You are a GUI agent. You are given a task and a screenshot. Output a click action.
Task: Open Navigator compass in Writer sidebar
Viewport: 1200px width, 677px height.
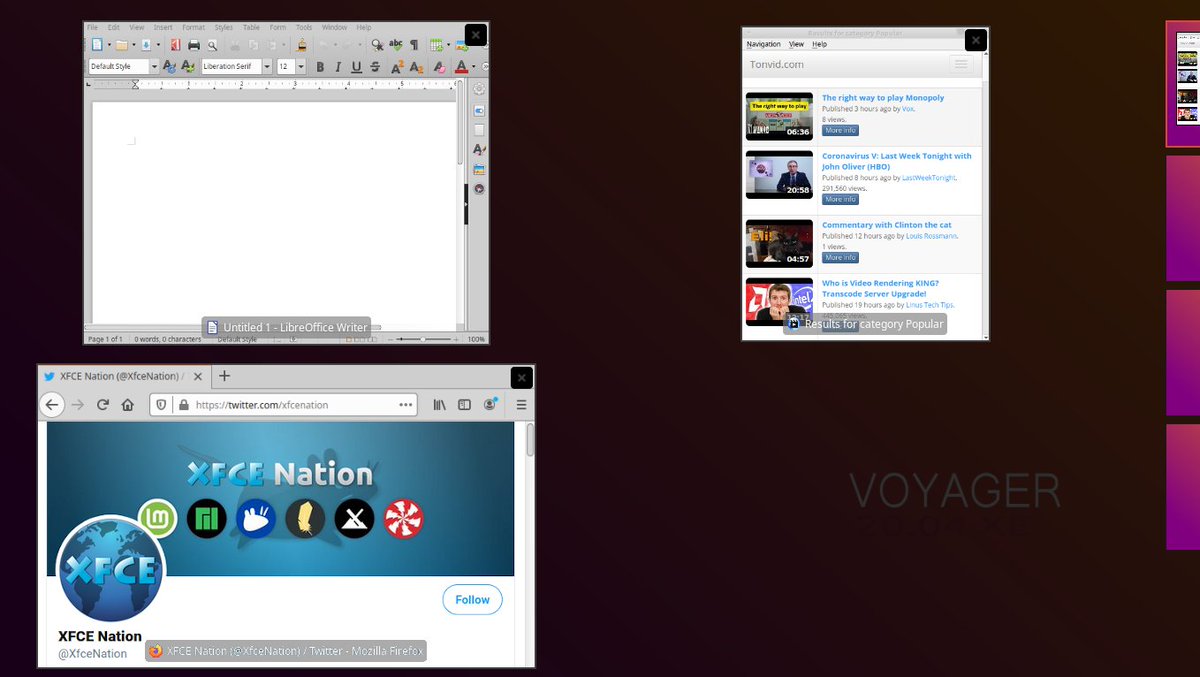click(479, 188)
